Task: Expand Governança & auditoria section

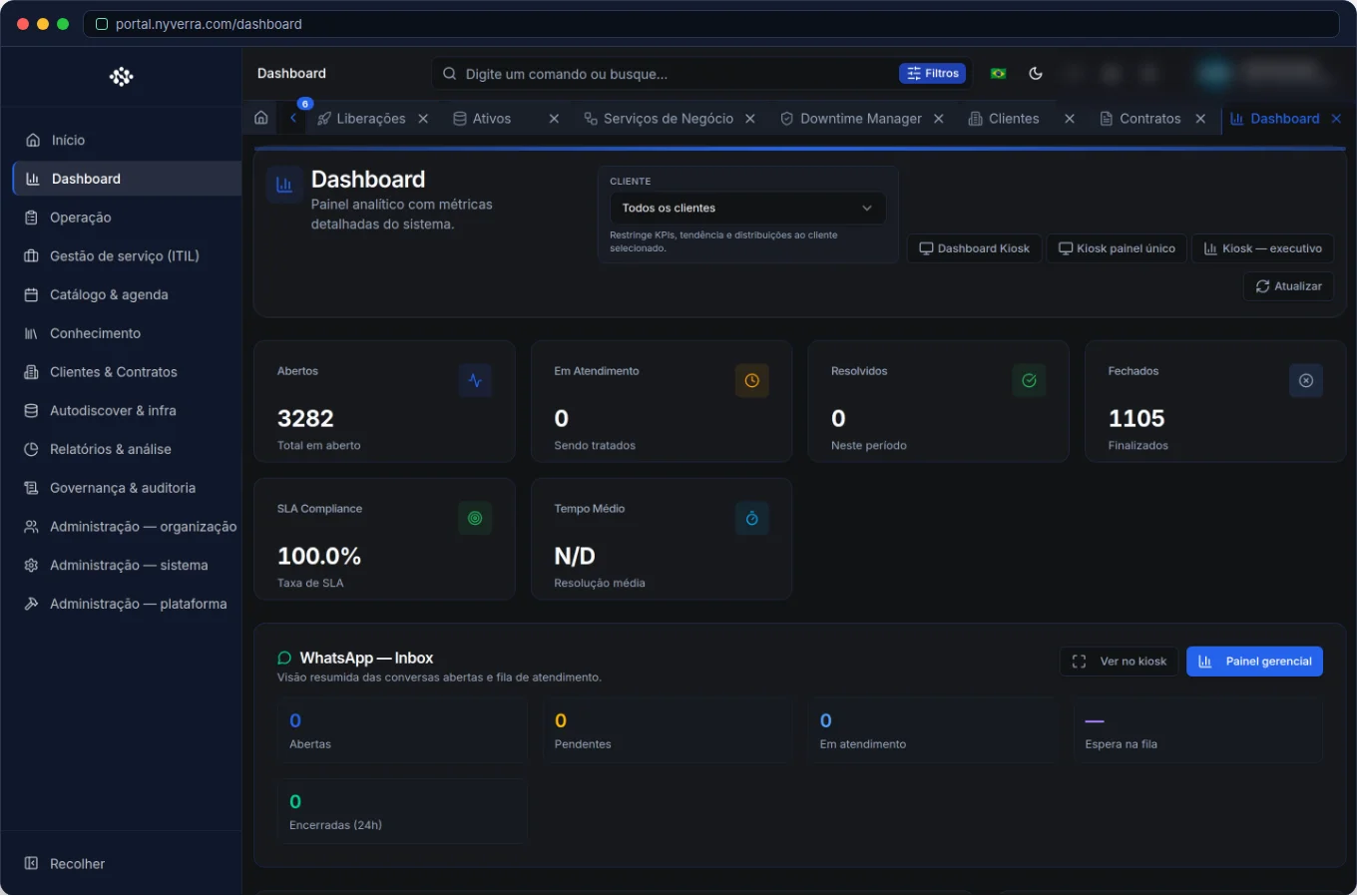Action: pyautogui.click(x=127, y=488)
